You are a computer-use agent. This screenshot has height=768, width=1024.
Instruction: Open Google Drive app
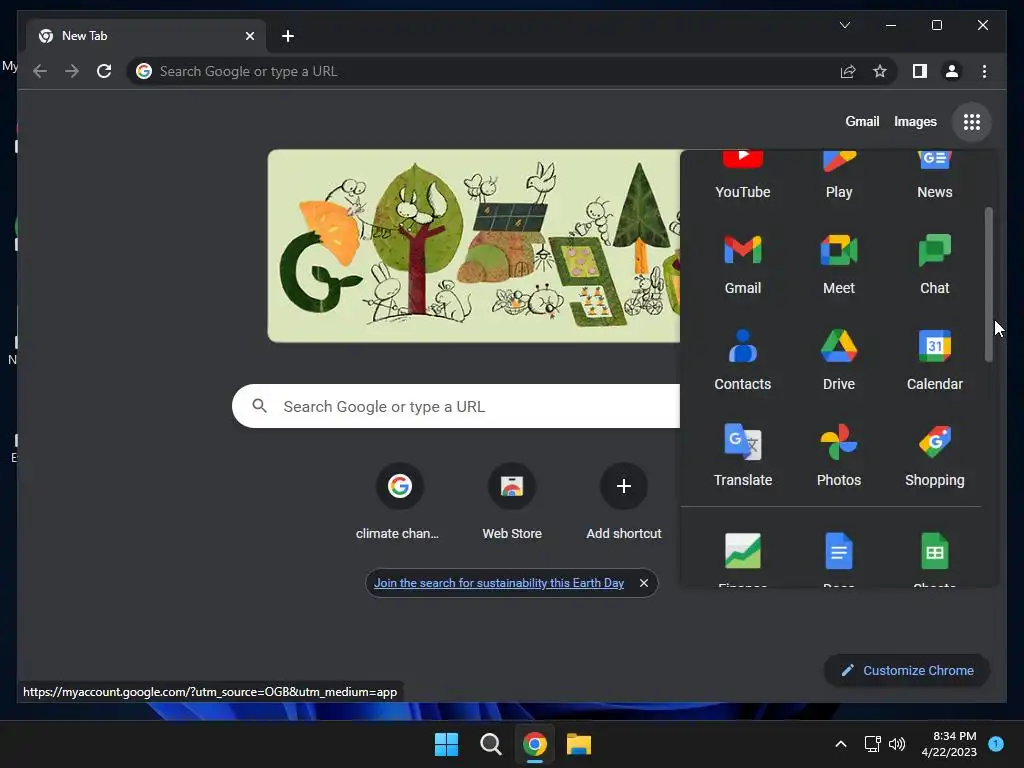coord(839,360)
